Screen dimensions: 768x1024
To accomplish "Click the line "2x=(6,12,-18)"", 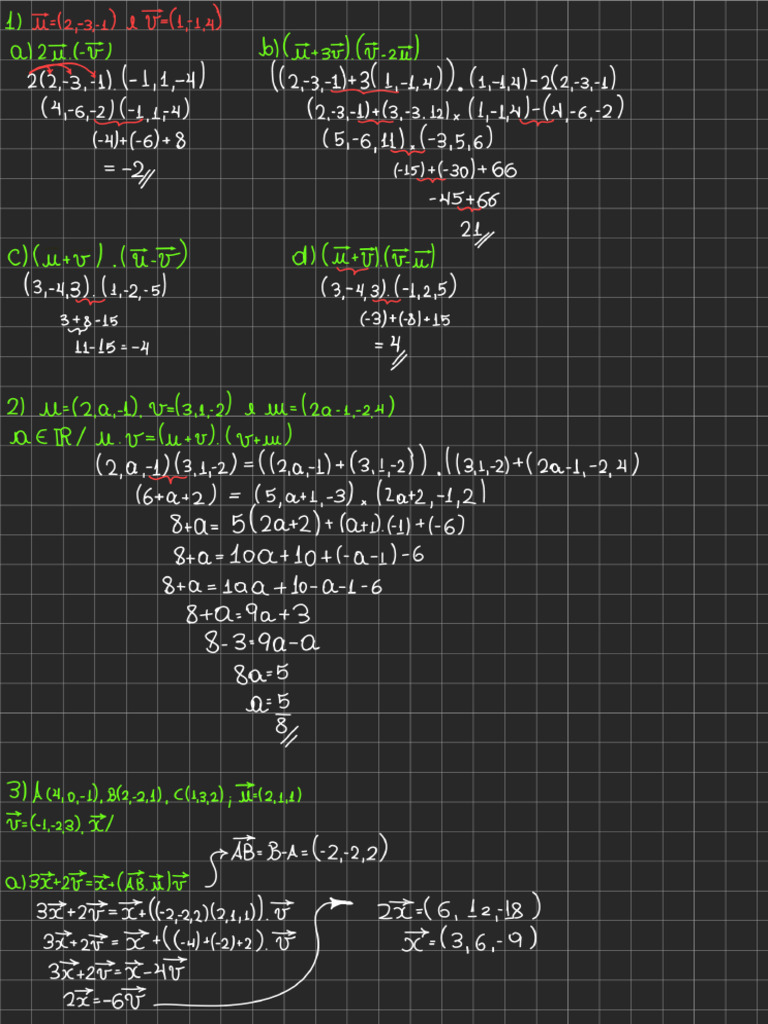I will [460, 908].
